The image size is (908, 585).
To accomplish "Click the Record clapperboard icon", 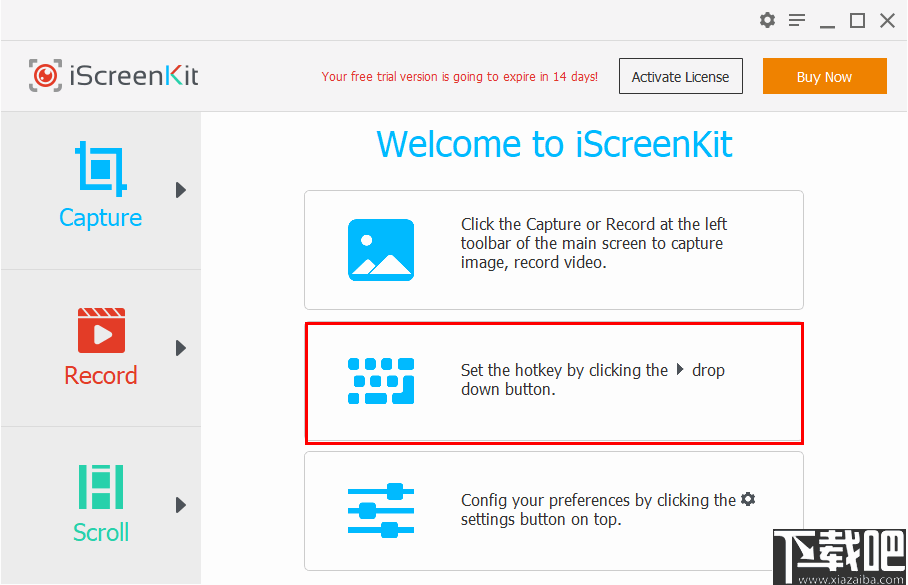I will tap(101, 330).
